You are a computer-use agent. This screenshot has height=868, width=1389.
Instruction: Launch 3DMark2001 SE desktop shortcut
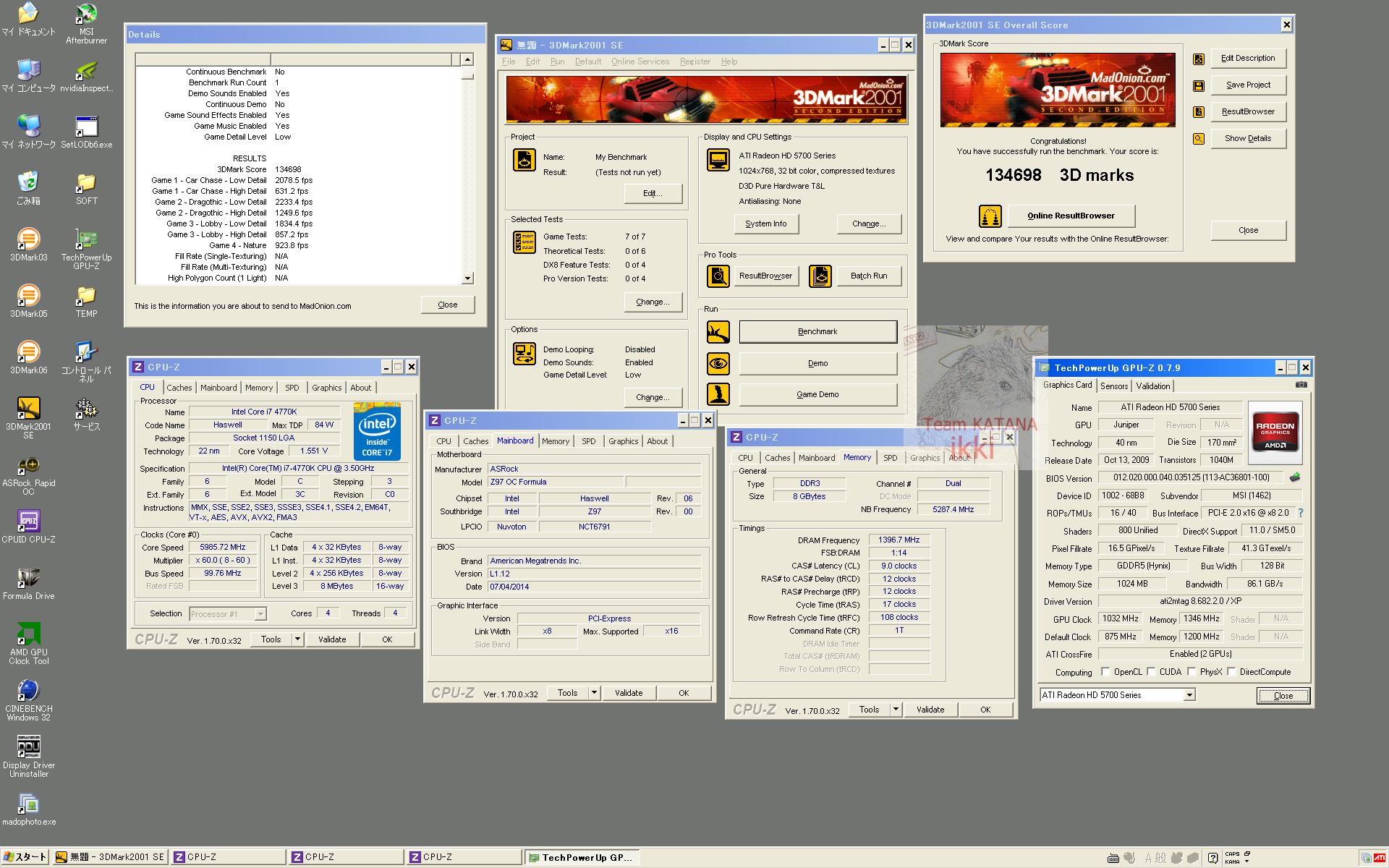coord(28,418)
